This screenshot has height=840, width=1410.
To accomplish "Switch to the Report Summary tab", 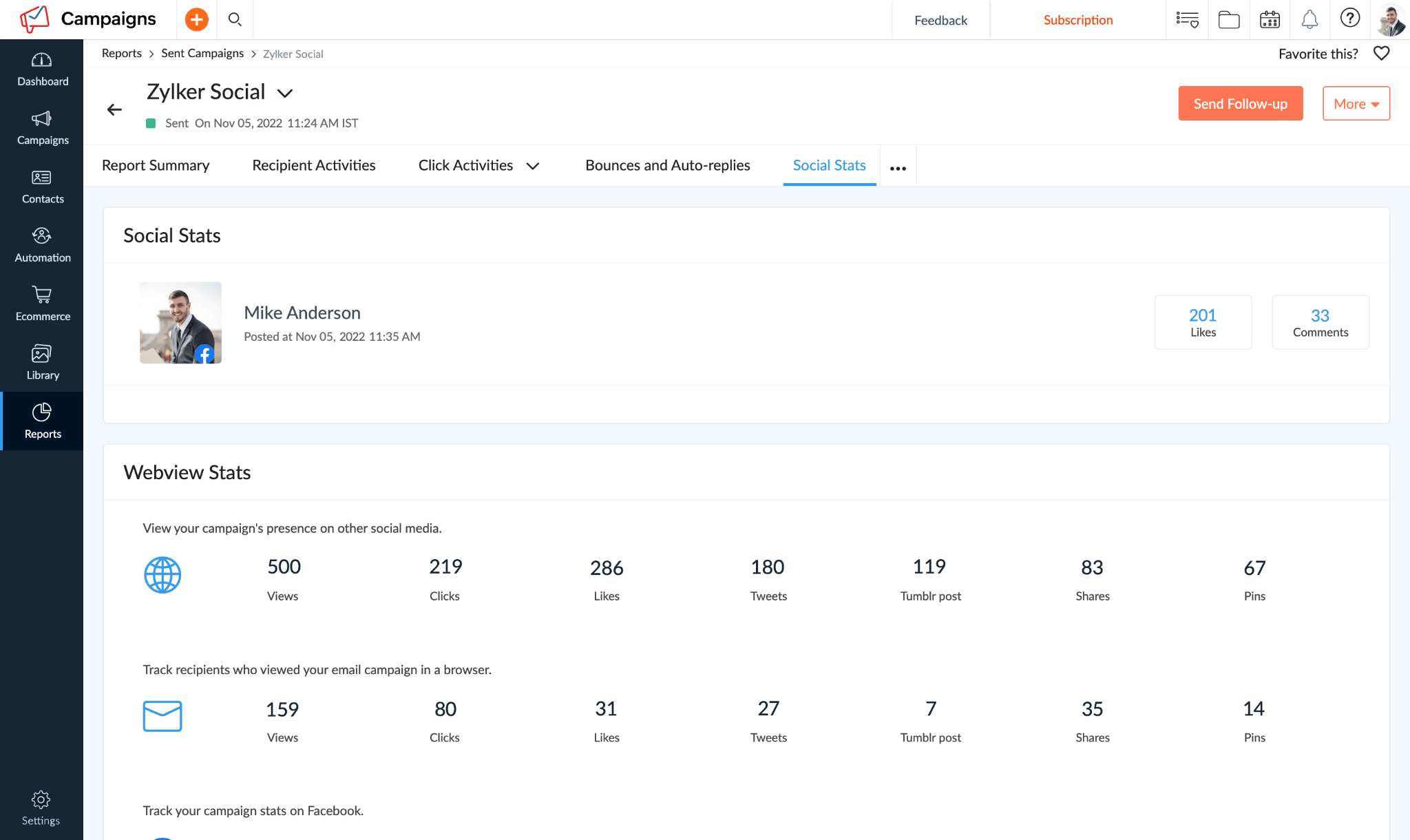I will (x=156, y=165).
